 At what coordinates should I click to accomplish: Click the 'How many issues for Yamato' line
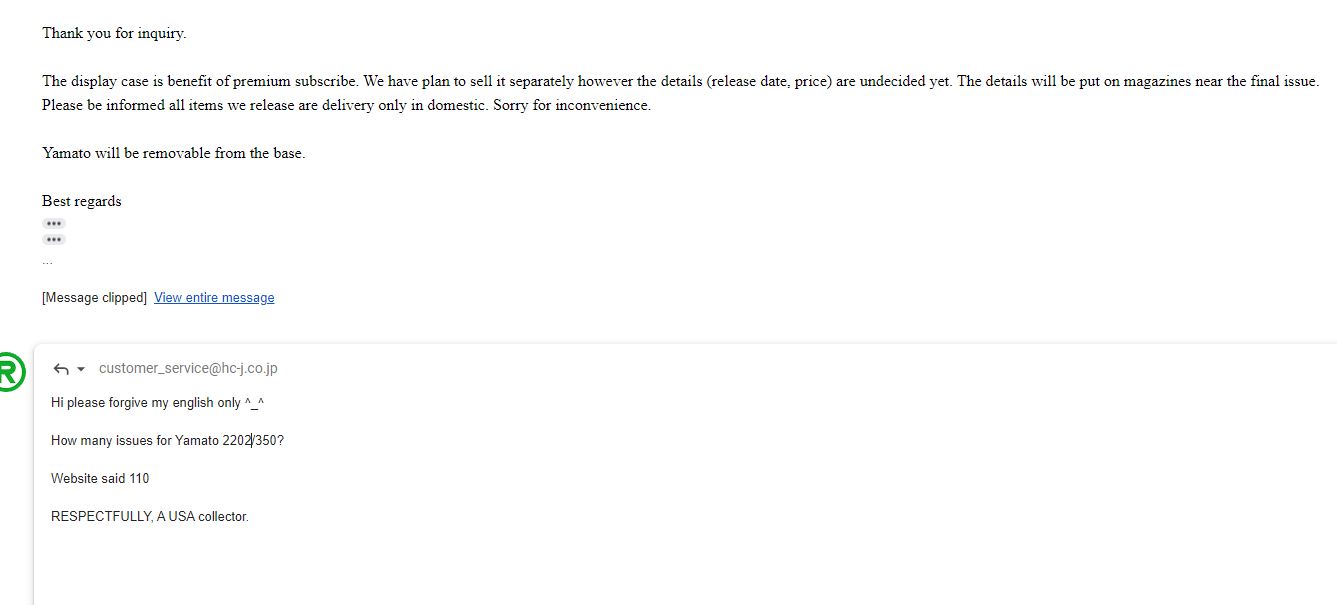pyautogui.click(x=167, y=440)
